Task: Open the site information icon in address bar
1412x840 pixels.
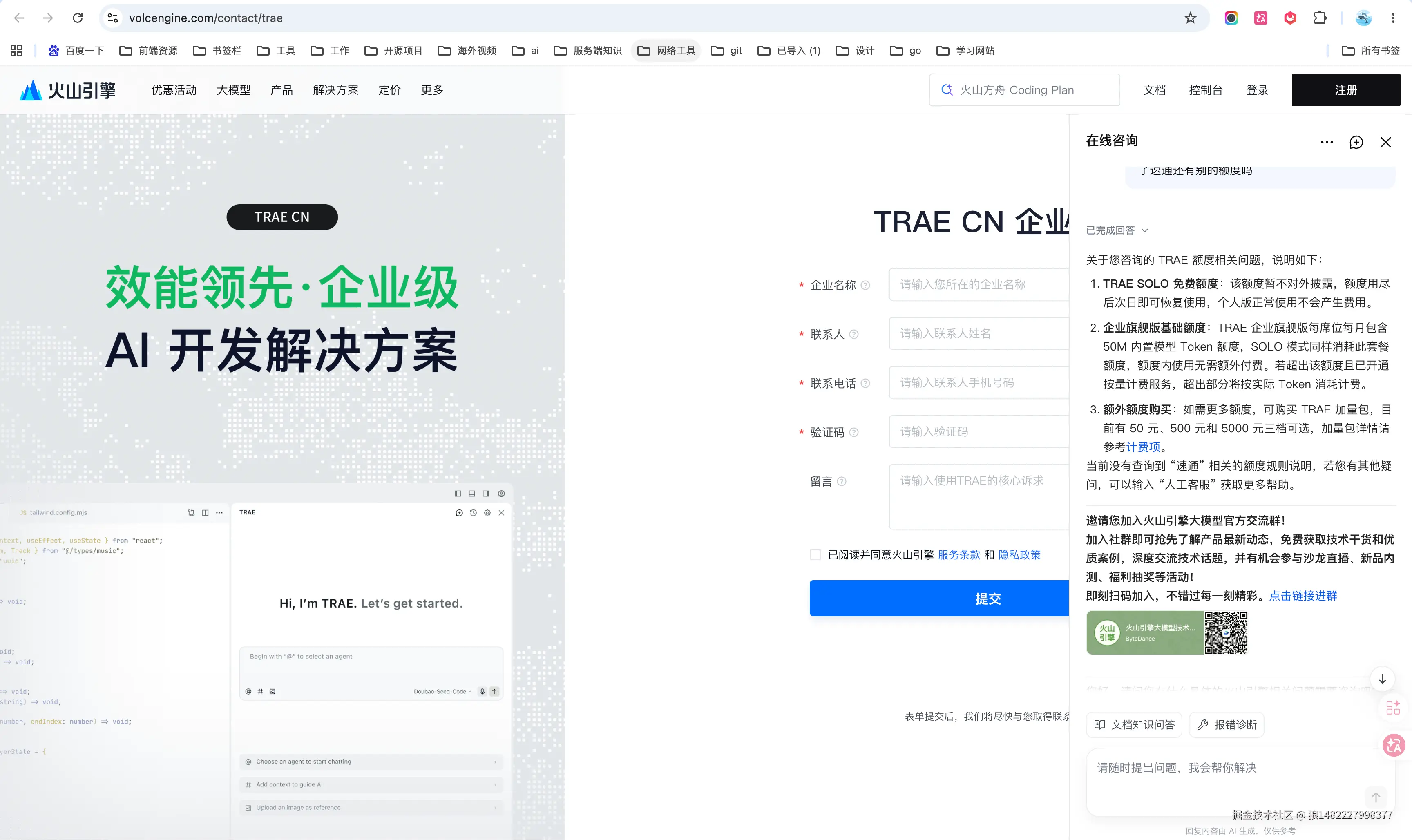Action: coord(113,18)
